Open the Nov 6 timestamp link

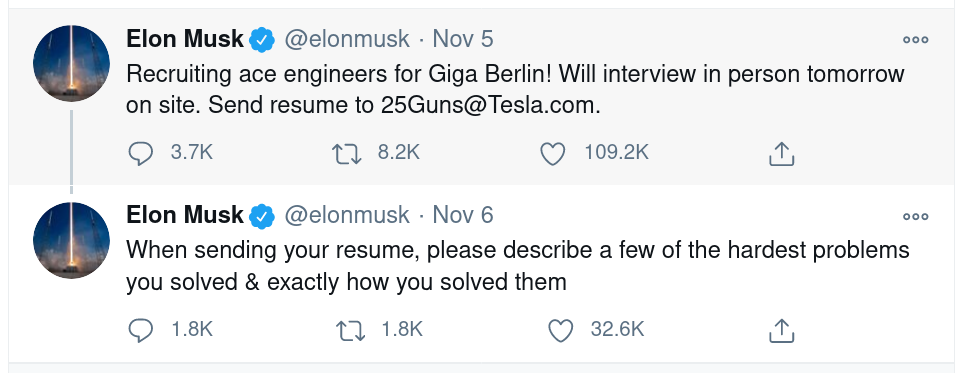[x=463, y=215]
